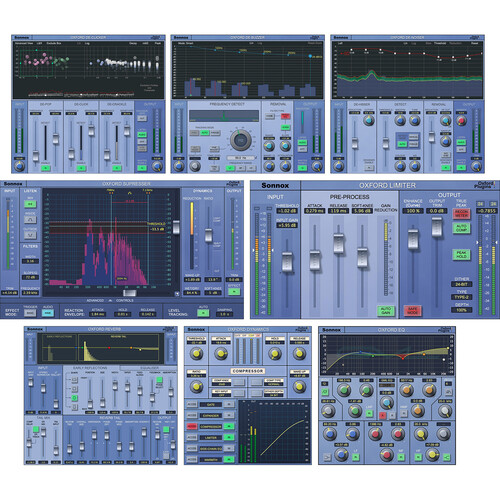Toggle the Auto Gain button in Oxford Limiter
Screen dimensions: 500x500
pos(386,311)
